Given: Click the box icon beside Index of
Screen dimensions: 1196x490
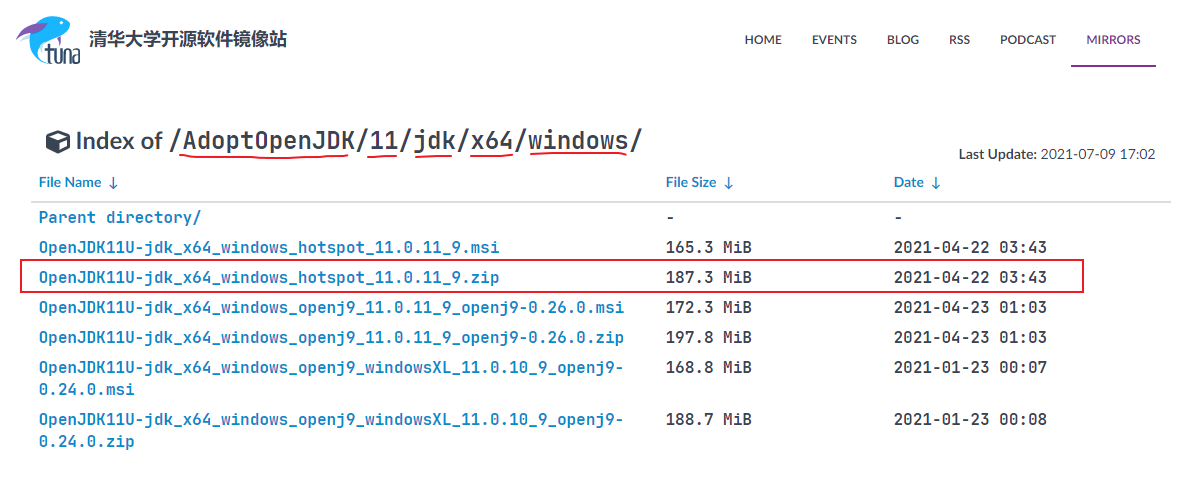Looking at the screenshot, I should click(x=57, y=141).
